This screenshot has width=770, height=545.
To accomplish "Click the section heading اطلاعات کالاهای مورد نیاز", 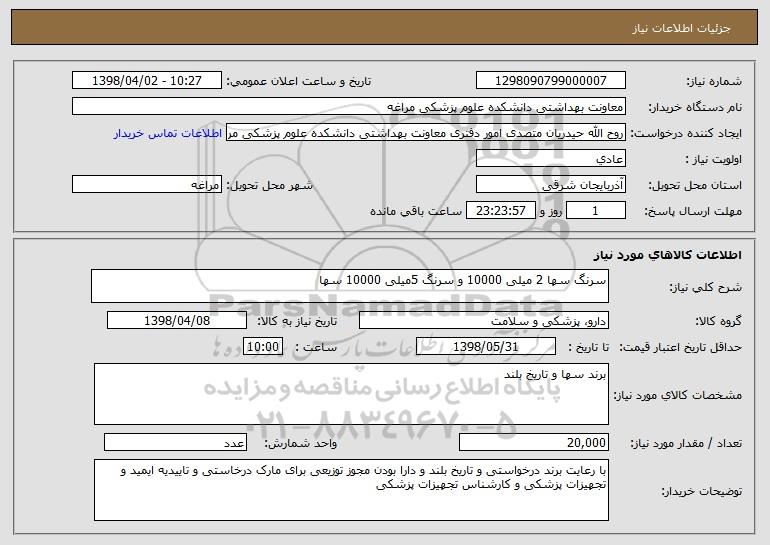I will click(x=667, y=255).
